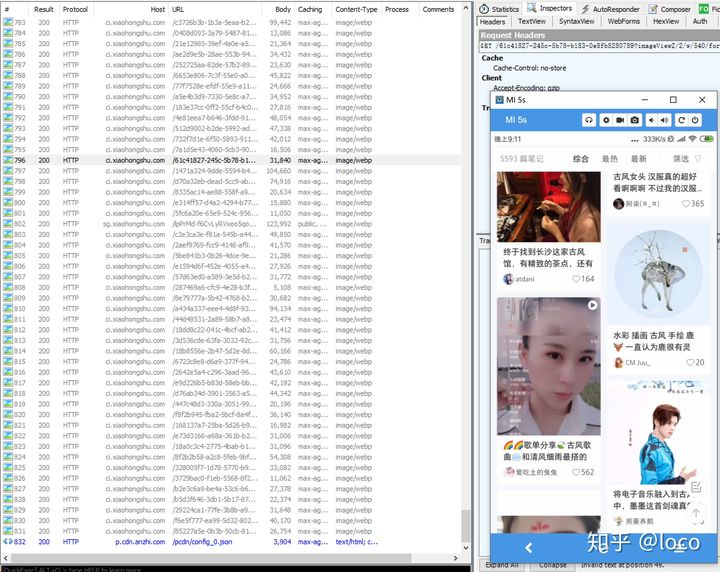The width and height of the screenshot is (720, 572).
Task: Select the session row for p.cdn.anzhi.com
Action: click(x=231, y=542)
